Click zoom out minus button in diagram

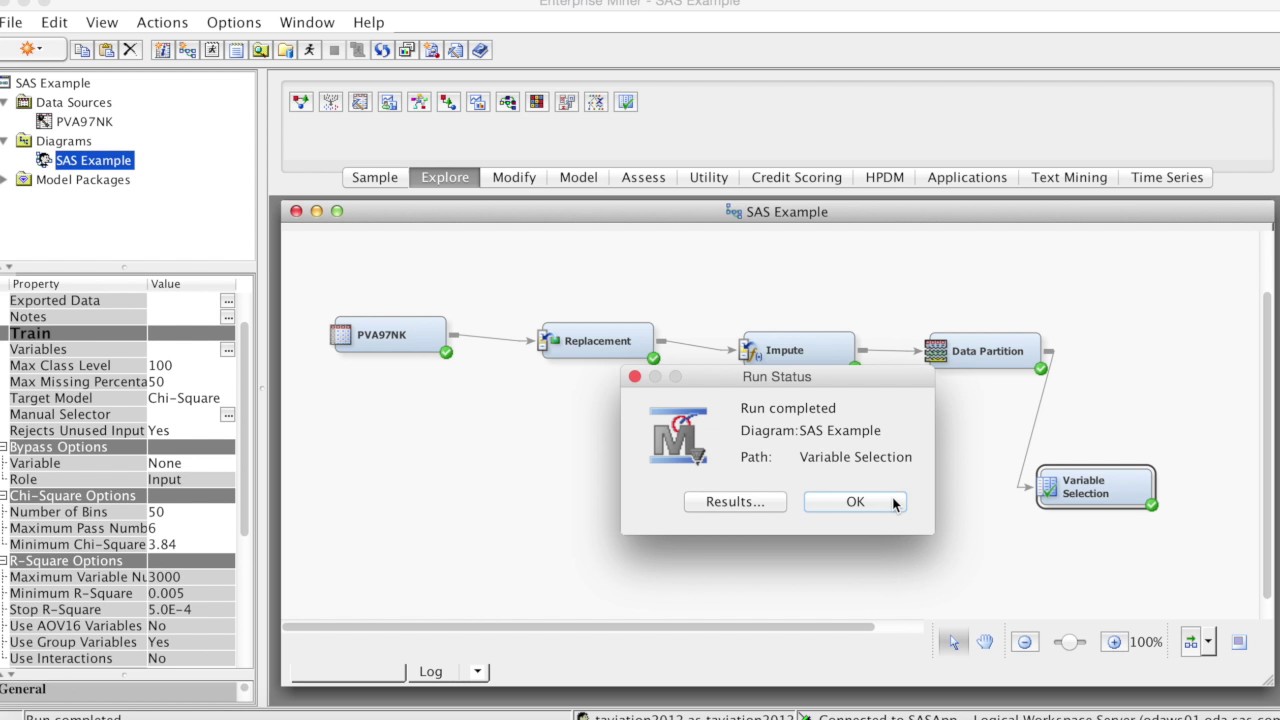[x=1024, y=642]
